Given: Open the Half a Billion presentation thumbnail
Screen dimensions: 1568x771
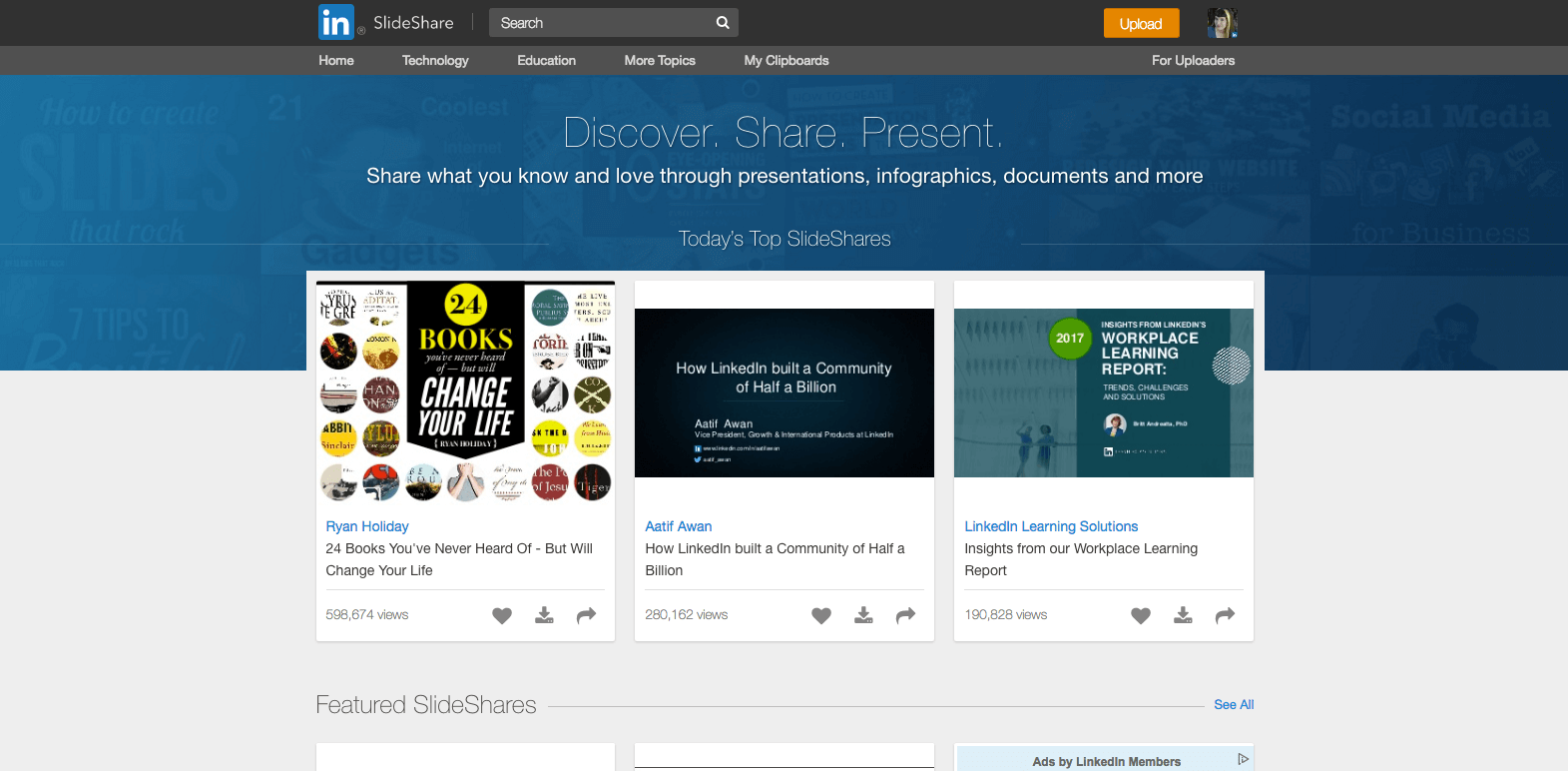Looking at the screenshot, I should [x=784, y=392].
